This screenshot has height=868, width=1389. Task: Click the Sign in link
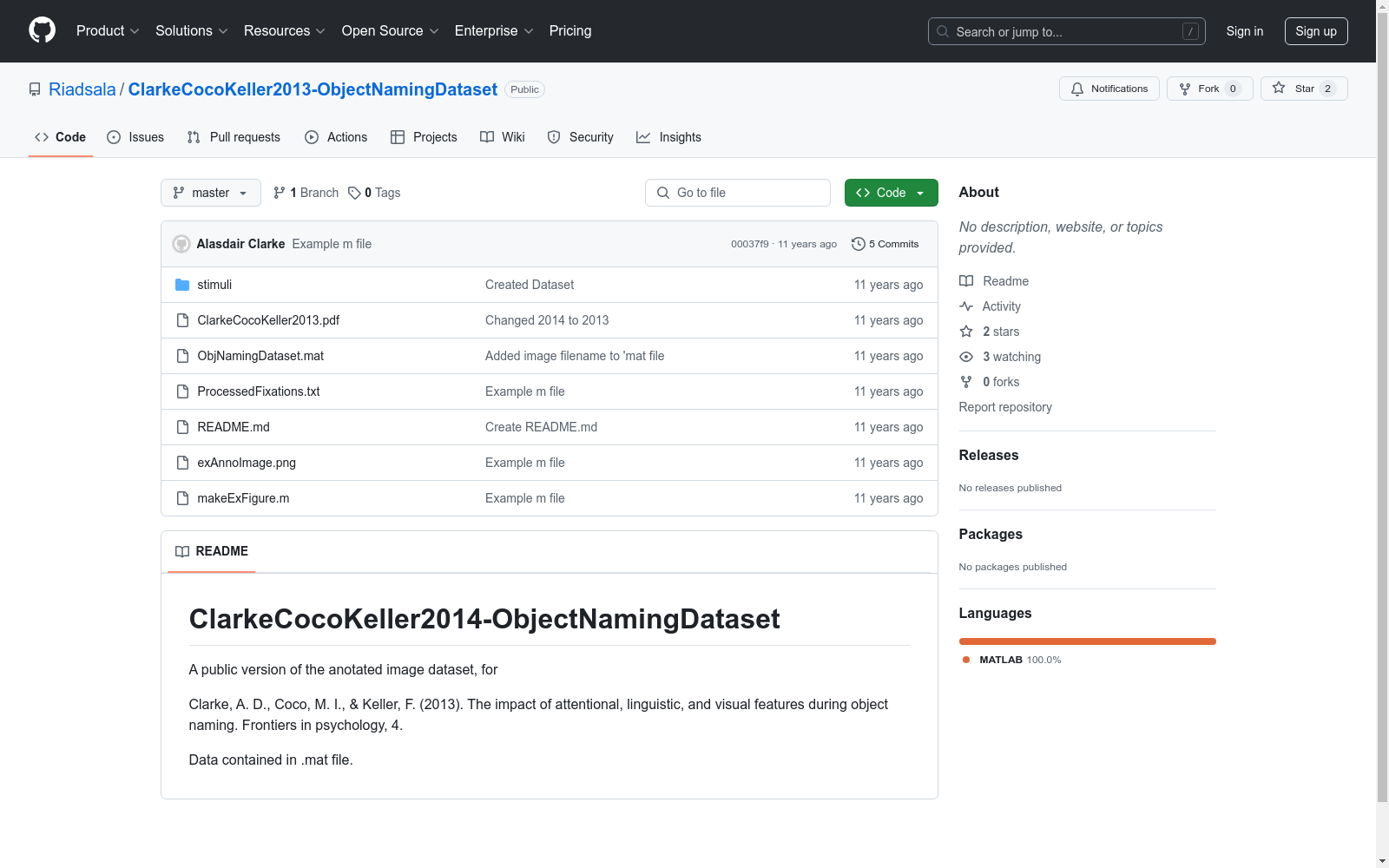[1245, 31]
